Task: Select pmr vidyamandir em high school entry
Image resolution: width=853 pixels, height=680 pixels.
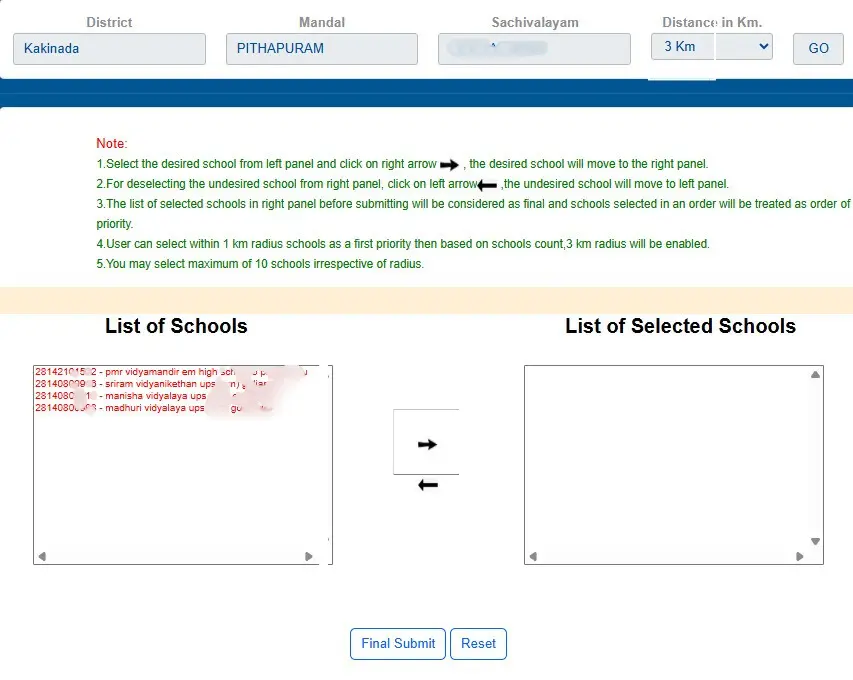Action: [x=171, y=372]
